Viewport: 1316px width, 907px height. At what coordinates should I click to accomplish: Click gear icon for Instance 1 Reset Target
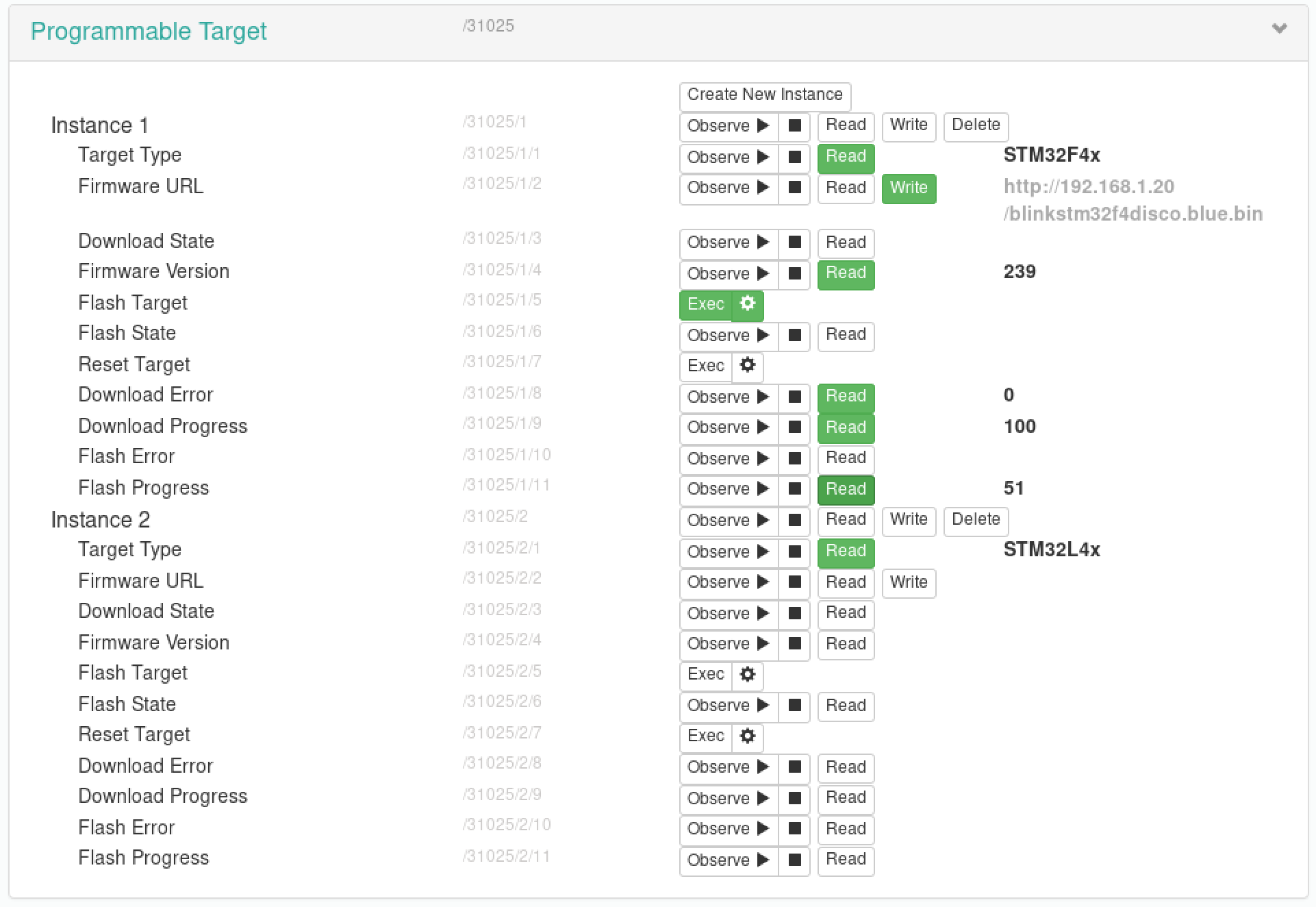tap(747, 366)
